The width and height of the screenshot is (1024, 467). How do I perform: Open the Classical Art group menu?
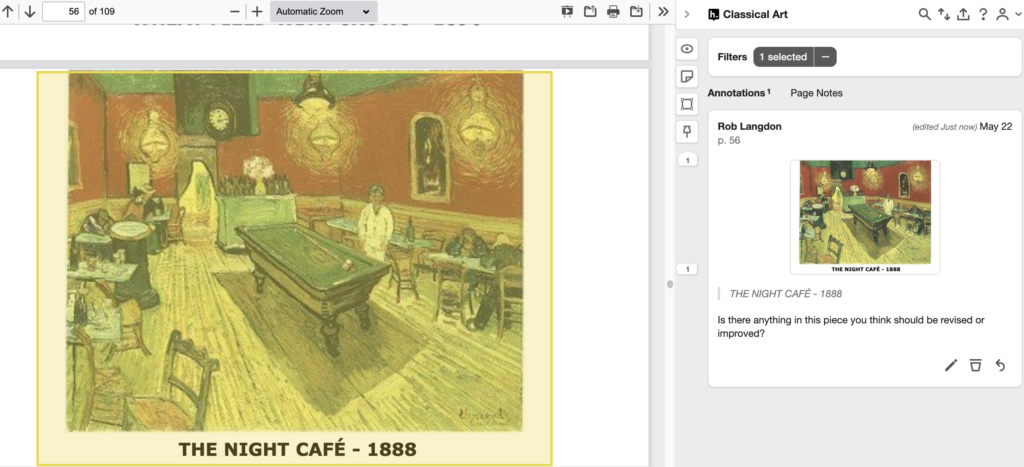(748, 14)
